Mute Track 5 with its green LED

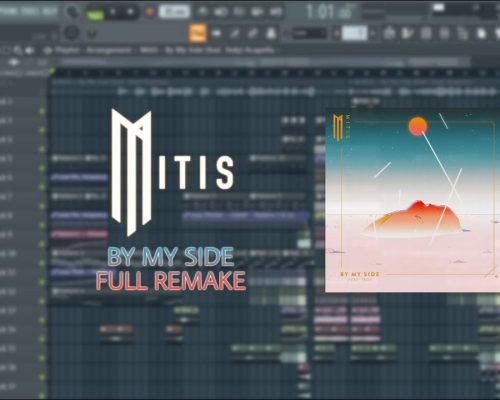[x=42, y=168]
